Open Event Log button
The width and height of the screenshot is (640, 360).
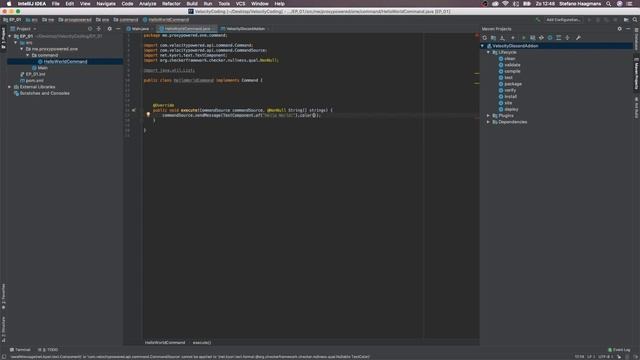pos(619,350)
